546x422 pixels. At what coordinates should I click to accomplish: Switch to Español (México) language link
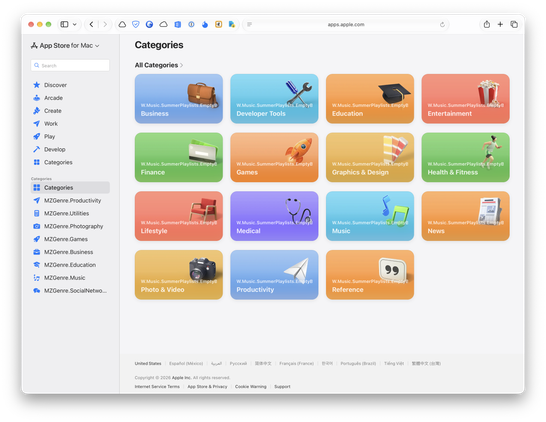tap(186, 364)
